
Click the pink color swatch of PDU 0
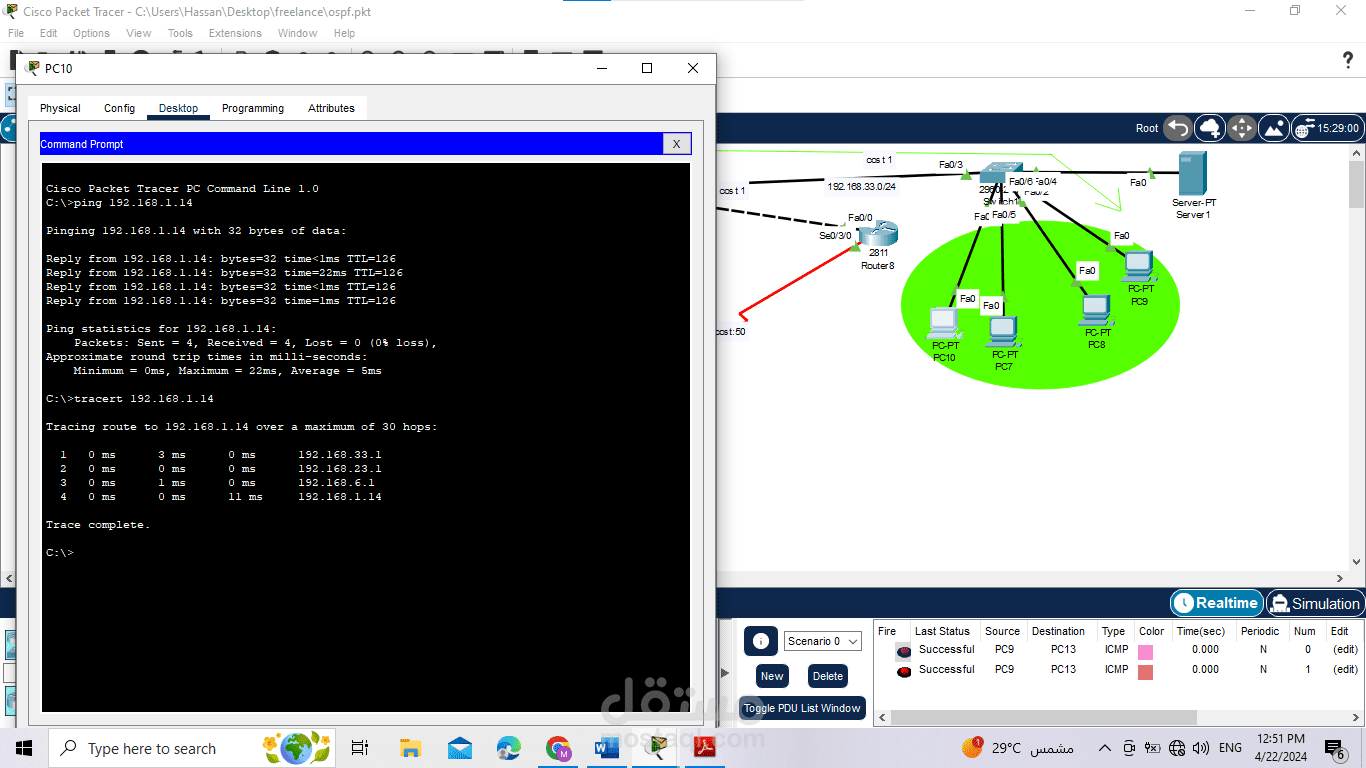[x=1146, y=652]
